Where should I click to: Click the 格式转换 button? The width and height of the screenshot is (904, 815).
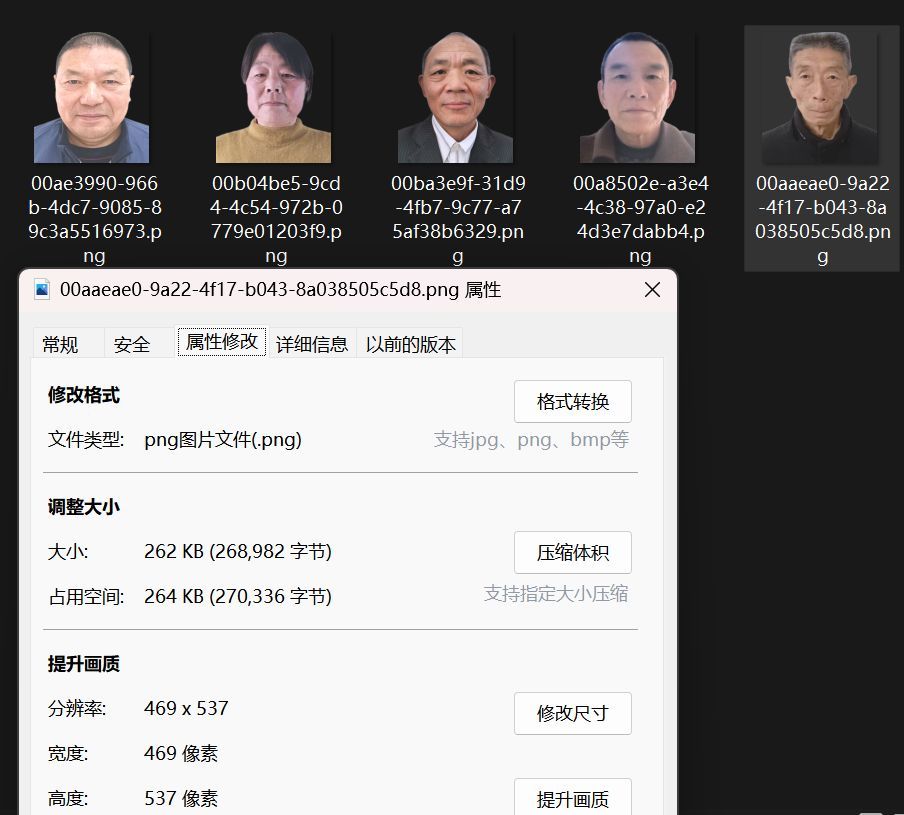[x=572, y=402]
